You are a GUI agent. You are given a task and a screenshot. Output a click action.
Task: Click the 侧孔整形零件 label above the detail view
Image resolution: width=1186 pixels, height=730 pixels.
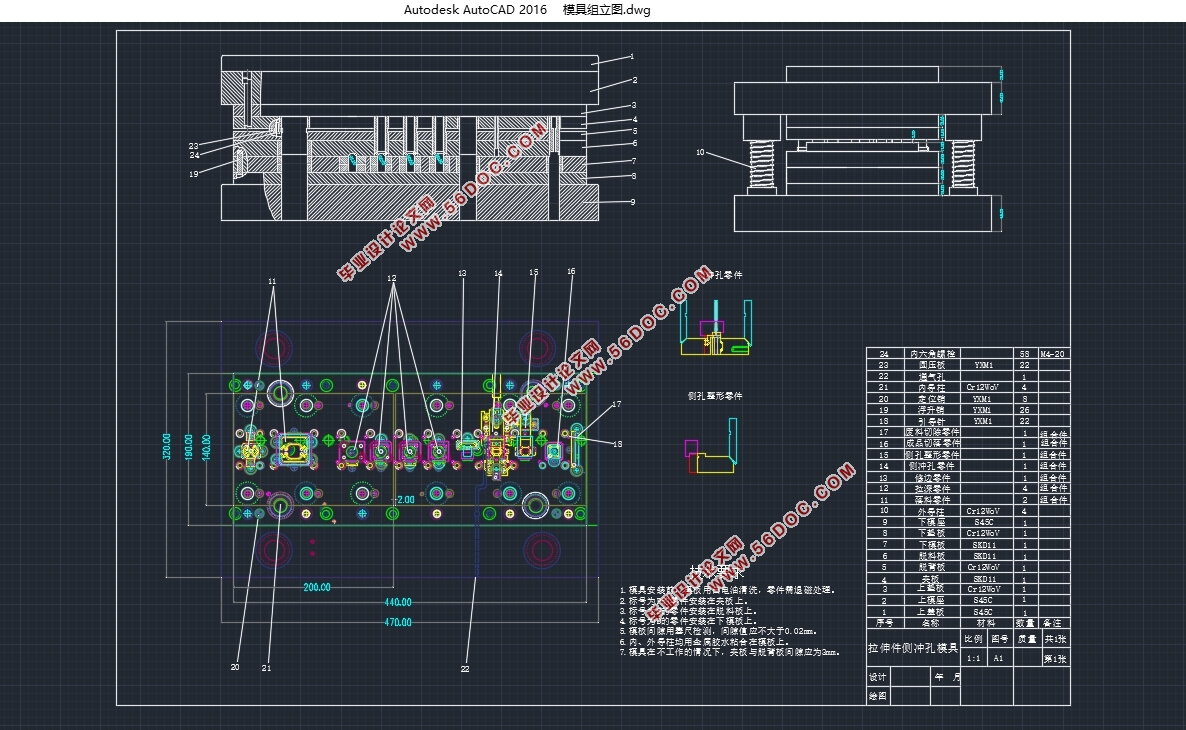(x=715, y=396)
